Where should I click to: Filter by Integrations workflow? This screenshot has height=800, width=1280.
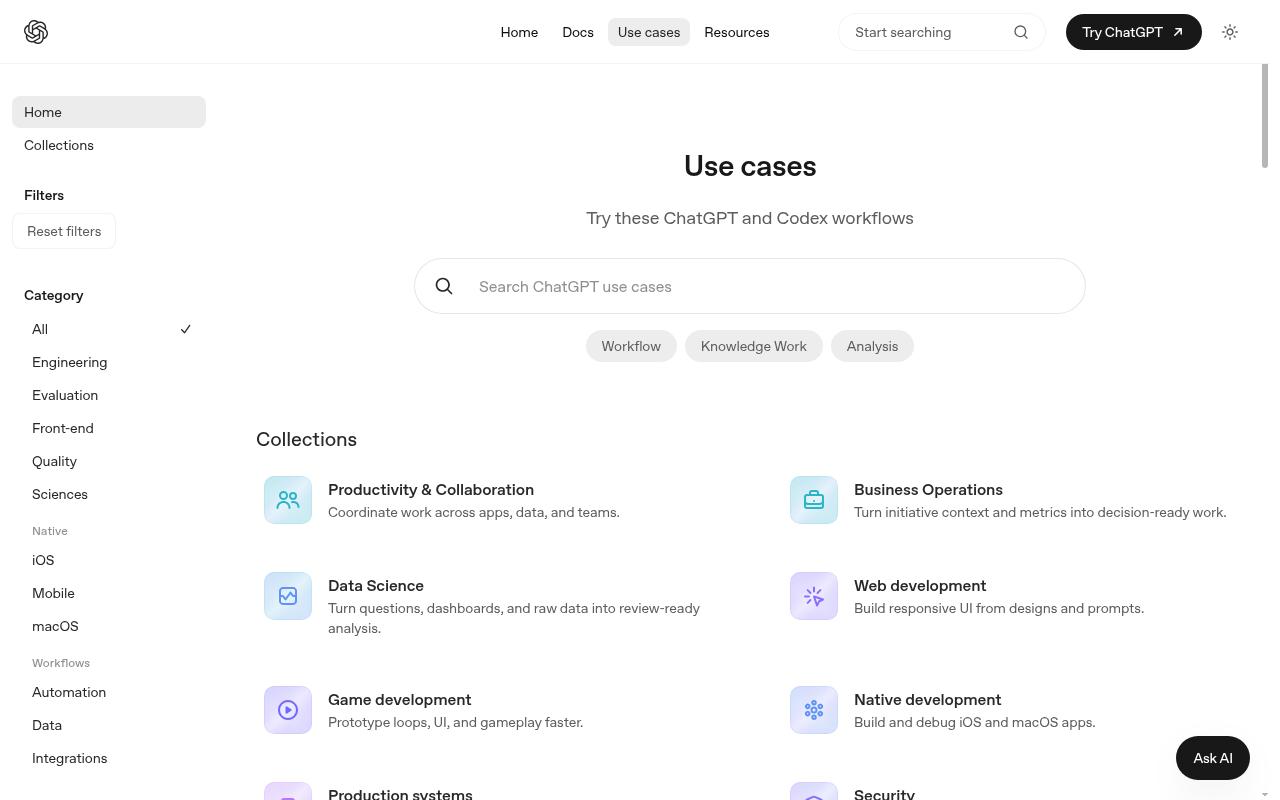pos(109,758)
